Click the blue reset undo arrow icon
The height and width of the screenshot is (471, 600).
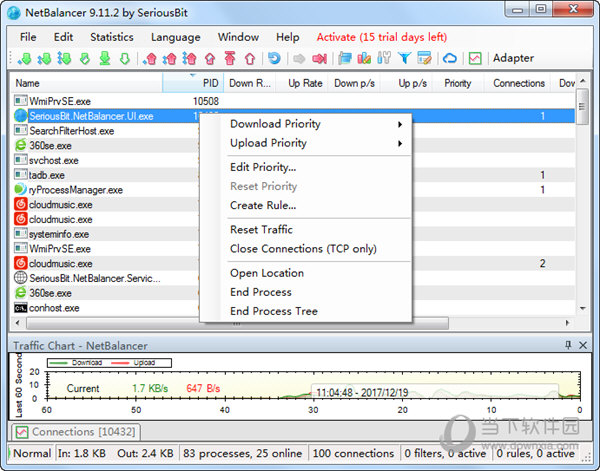274,59
